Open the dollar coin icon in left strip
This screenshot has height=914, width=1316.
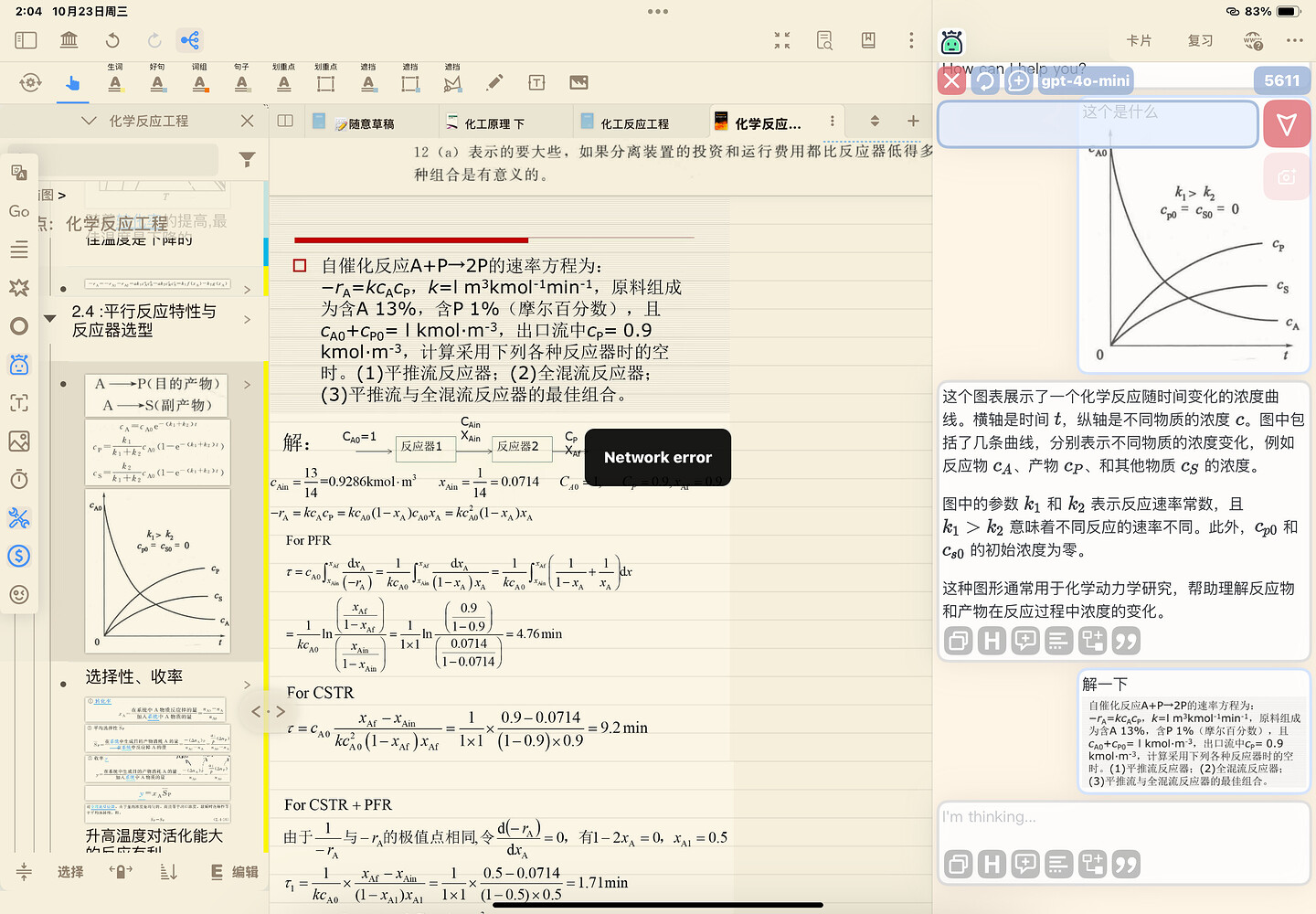coord(18,556)
